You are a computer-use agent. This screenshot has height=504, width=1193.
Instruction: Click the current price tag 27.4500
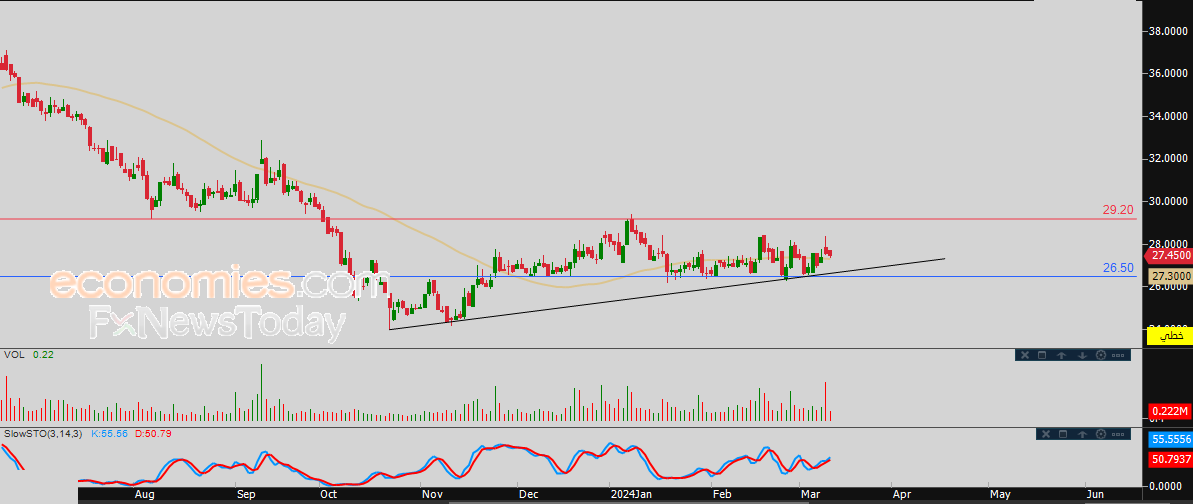coord(1168,256)
